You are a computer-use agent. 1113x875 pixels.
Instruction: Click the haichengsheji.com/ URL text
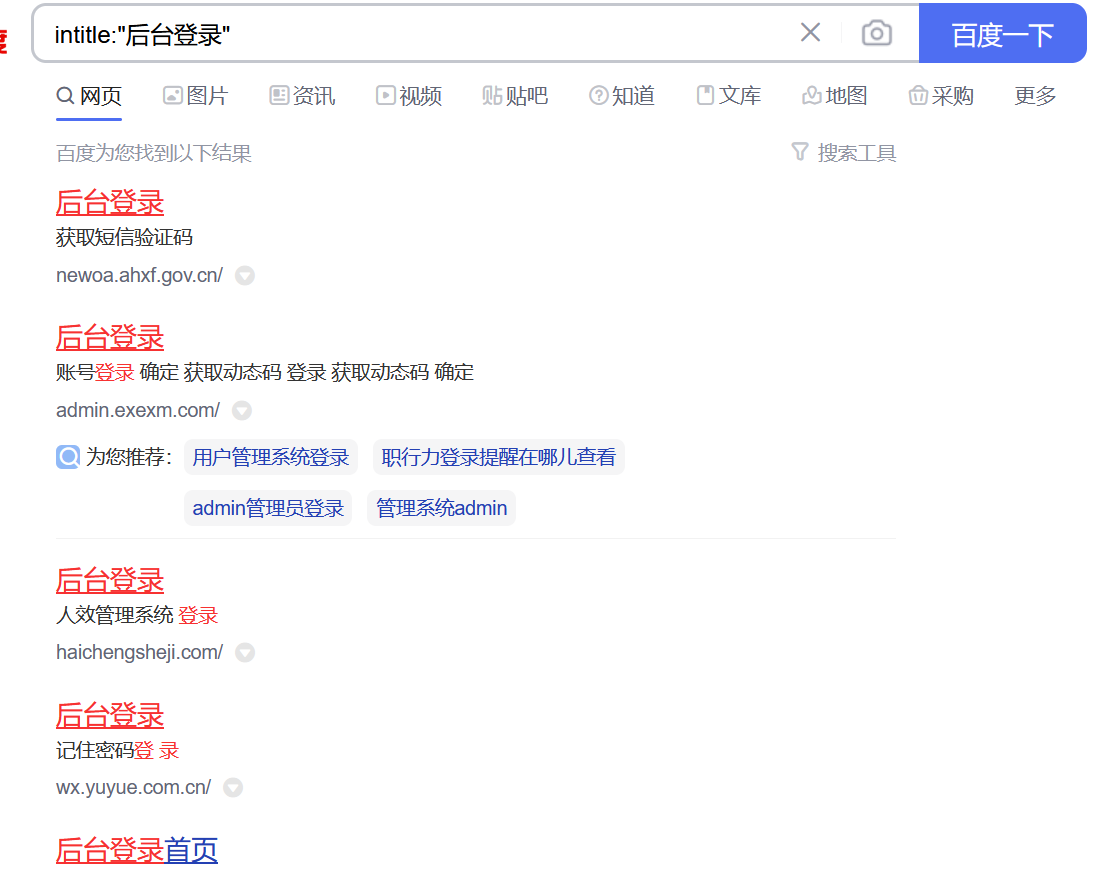(139, 652)
